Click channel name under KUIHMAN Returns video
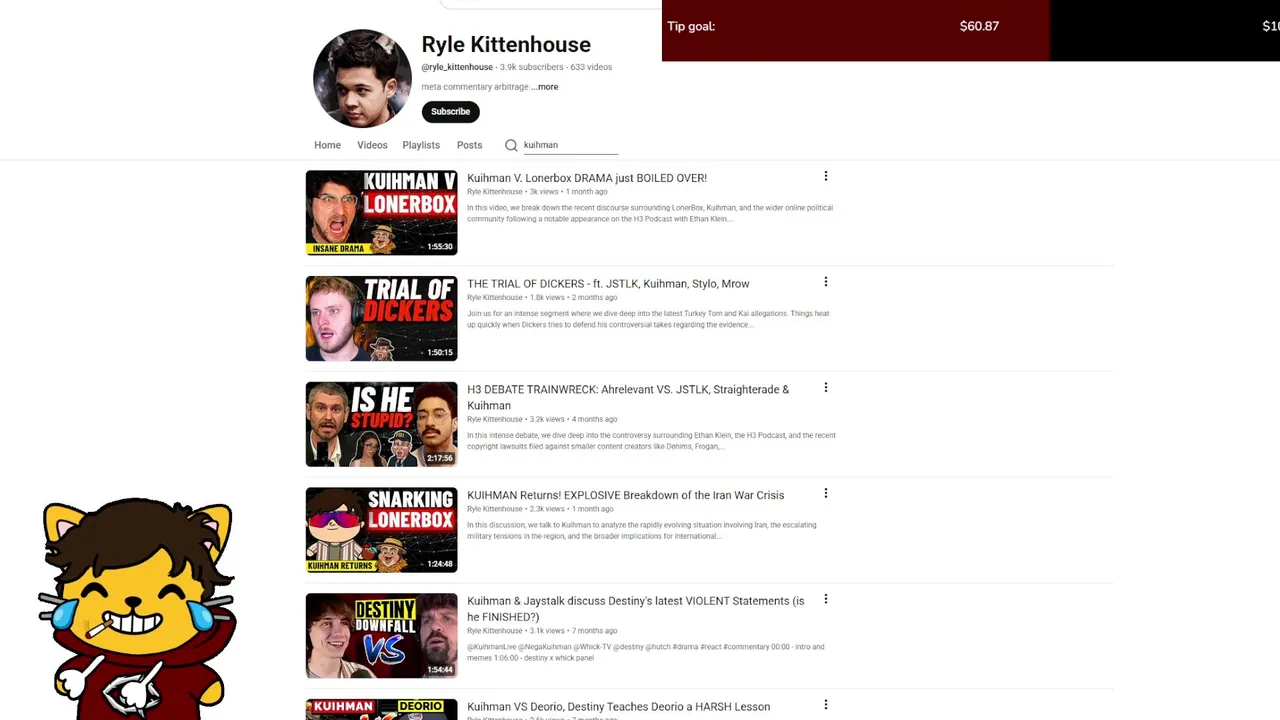Screen dimensions: 1280x720 tap(495, 509)
